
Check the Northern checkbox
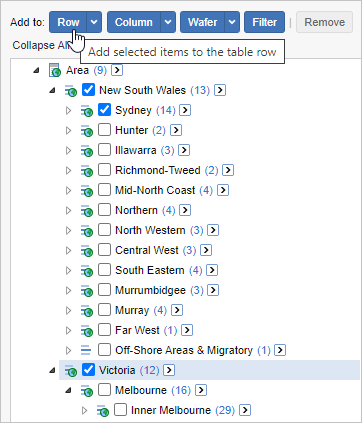pos(104,210)
